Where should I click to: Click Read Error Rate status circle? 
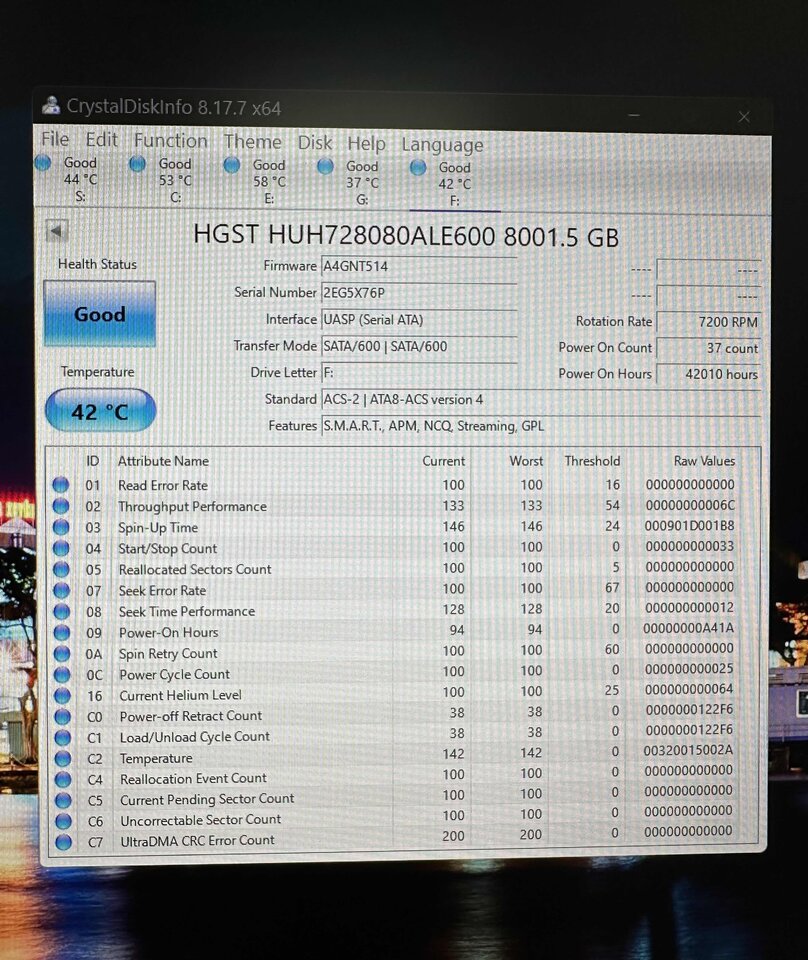[x=61, y=485]
